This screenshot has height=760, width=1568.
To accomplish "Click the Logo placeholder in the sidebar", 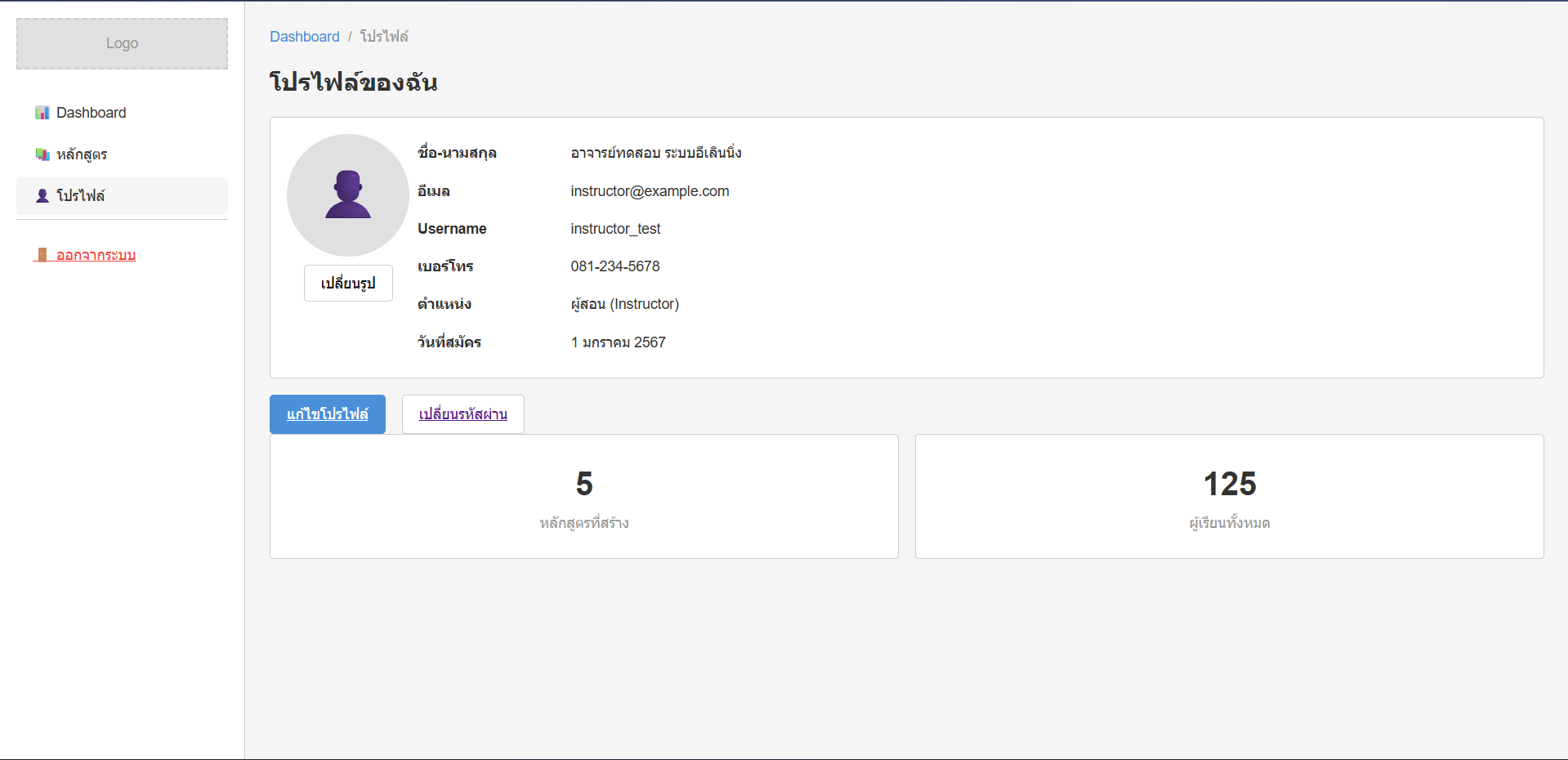I will click(x=122, y=43).
